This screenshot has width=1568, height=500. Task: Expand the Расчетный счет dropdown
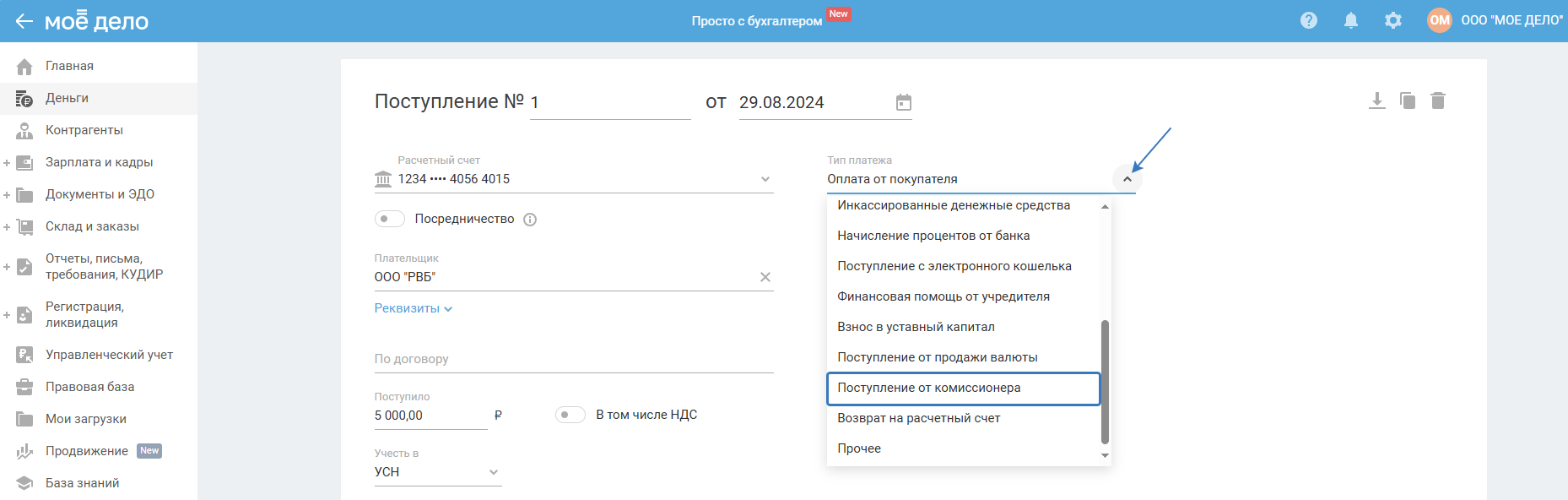[765, 179]
